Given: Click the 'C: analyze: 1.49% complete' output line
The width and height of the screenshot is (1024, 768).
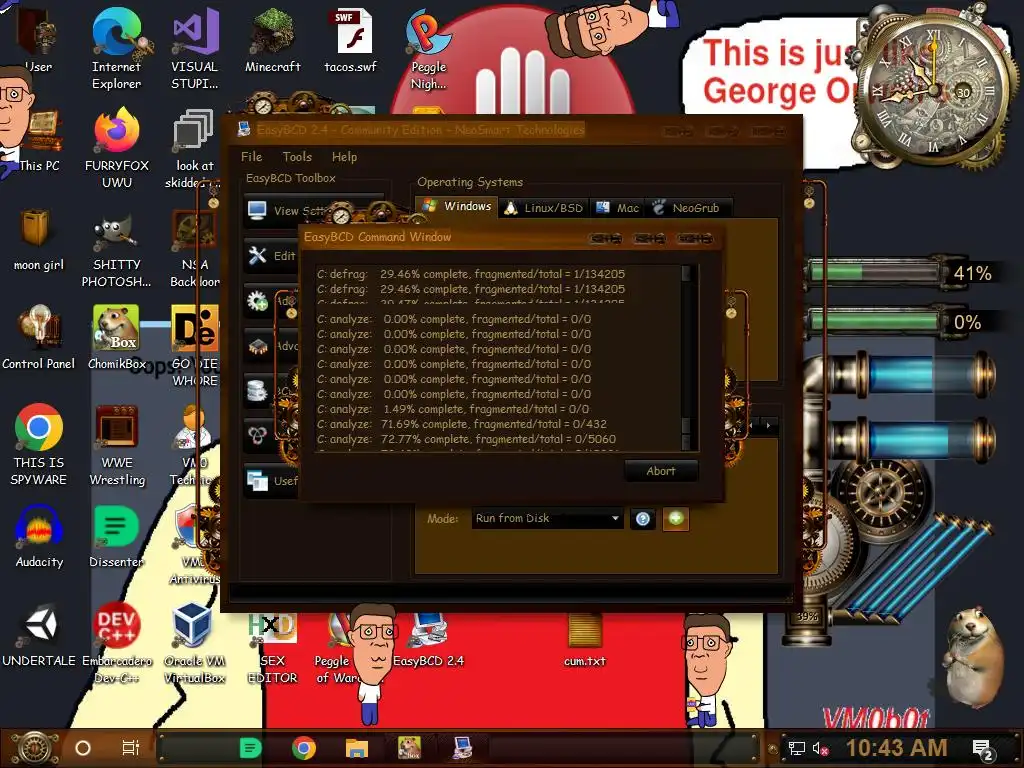Looking at the screenshot, I should 453,409.
